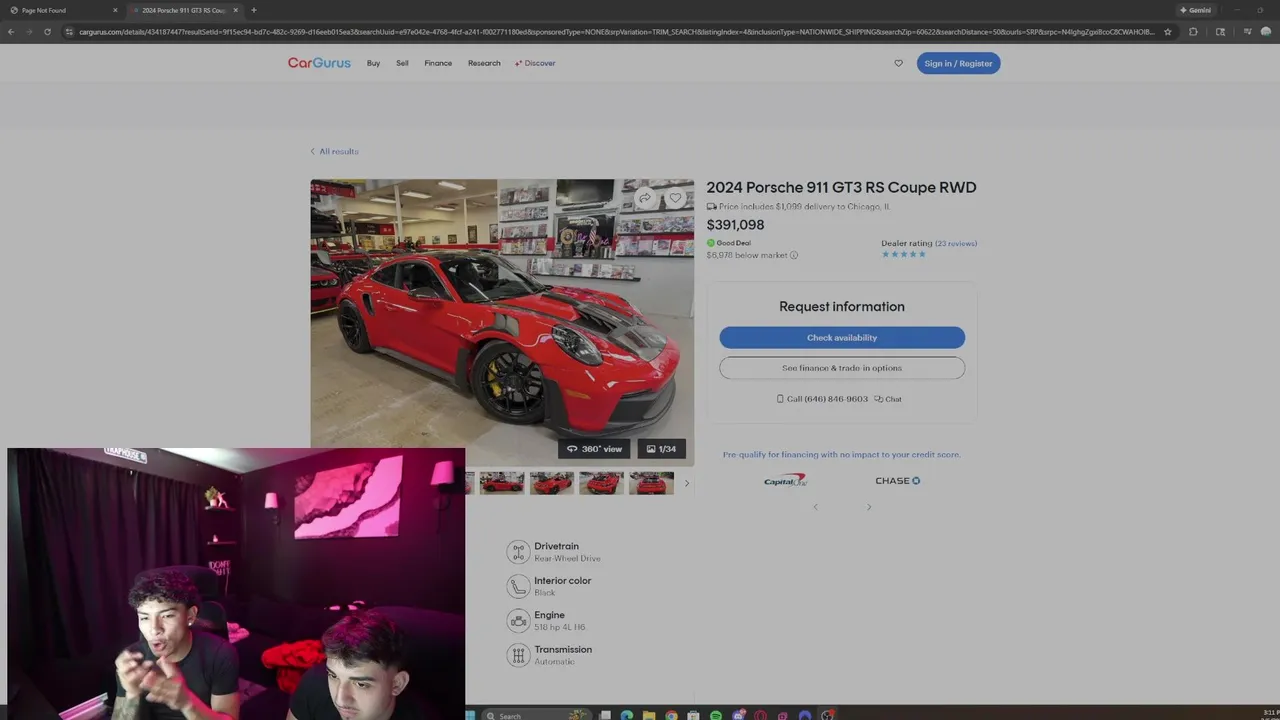Viewport: 1280px width, 720px height.
Task: Open saved cars heart icon in header
Action: pyautogui.click(x=898, y=63)
